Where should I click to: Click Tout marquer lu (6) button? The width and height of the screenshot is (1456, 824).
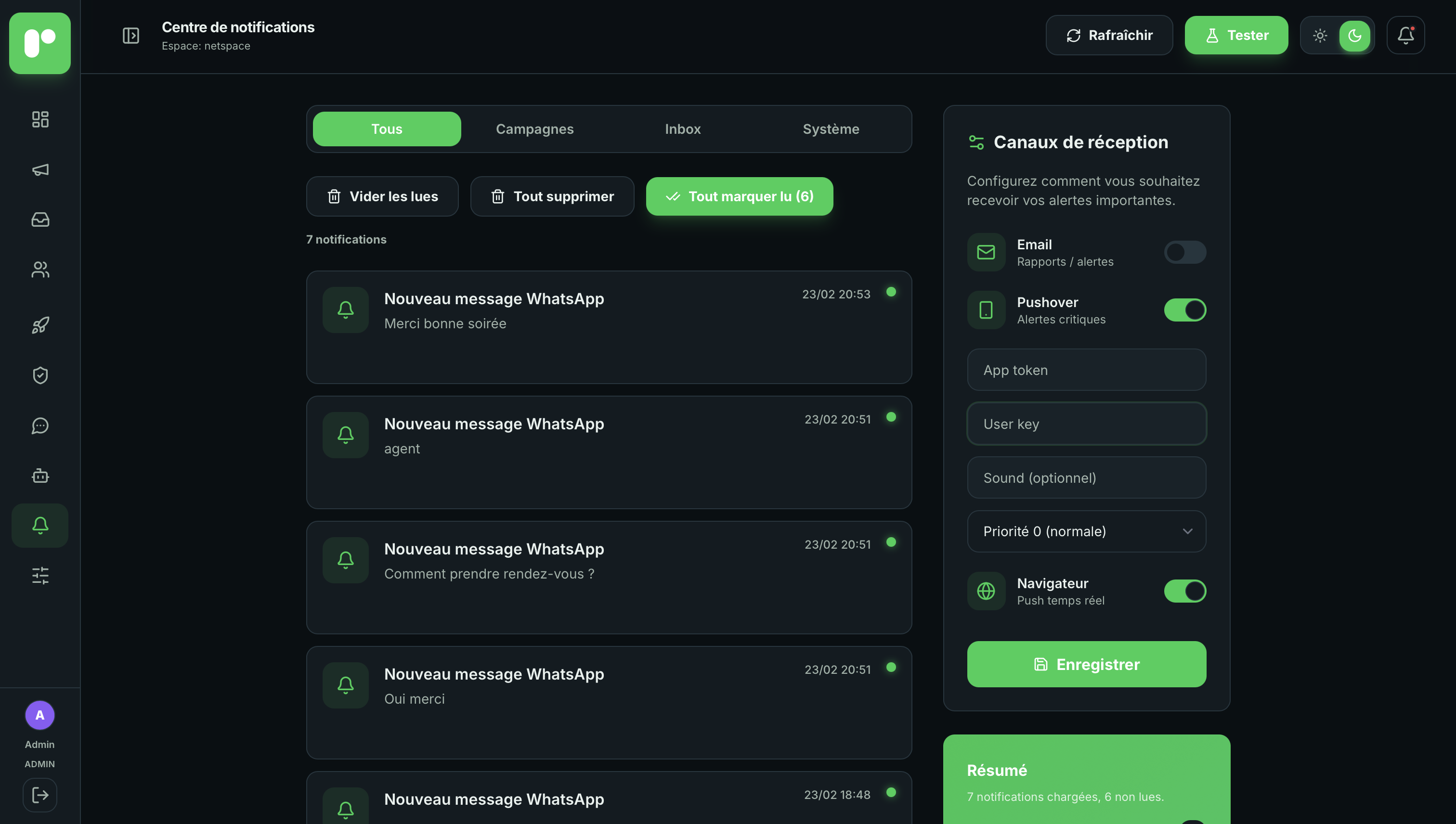click(x=740, y=196)
